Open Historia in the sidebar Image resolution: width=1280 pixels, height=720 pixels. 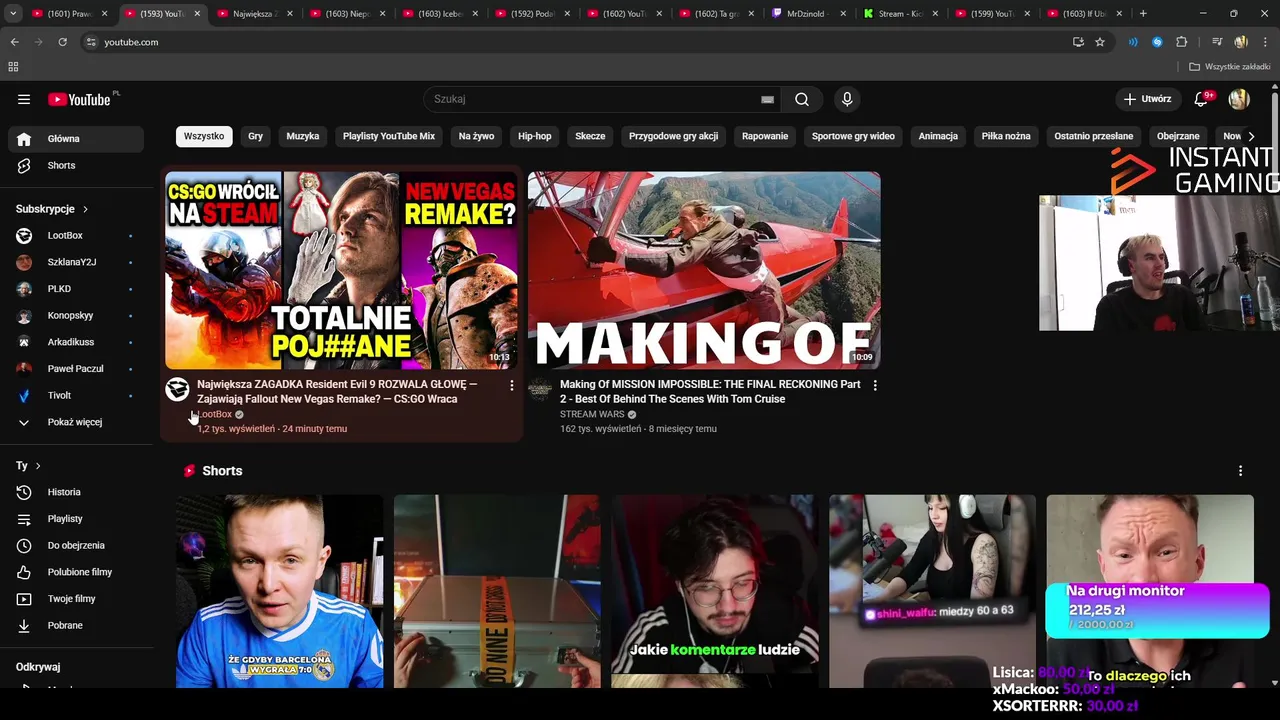coord(76,492)
